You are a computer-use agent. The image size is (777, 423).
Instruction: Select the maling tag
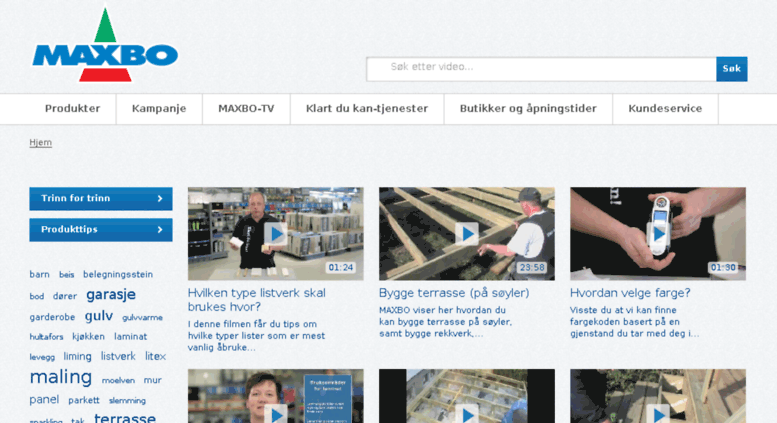point(60,377)
